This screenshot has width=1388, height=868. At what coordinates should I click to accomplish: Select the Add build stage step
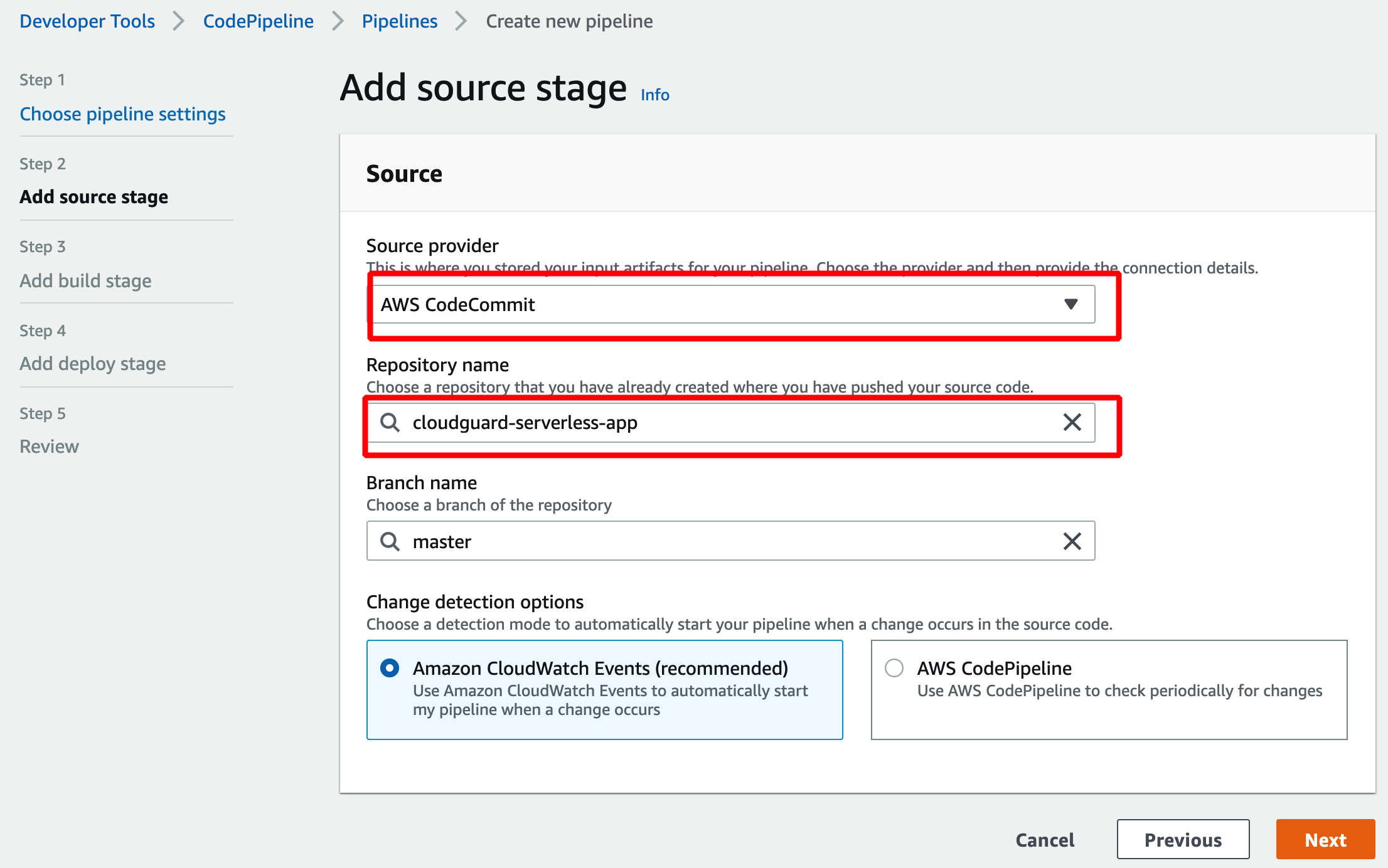coord(85,280)
